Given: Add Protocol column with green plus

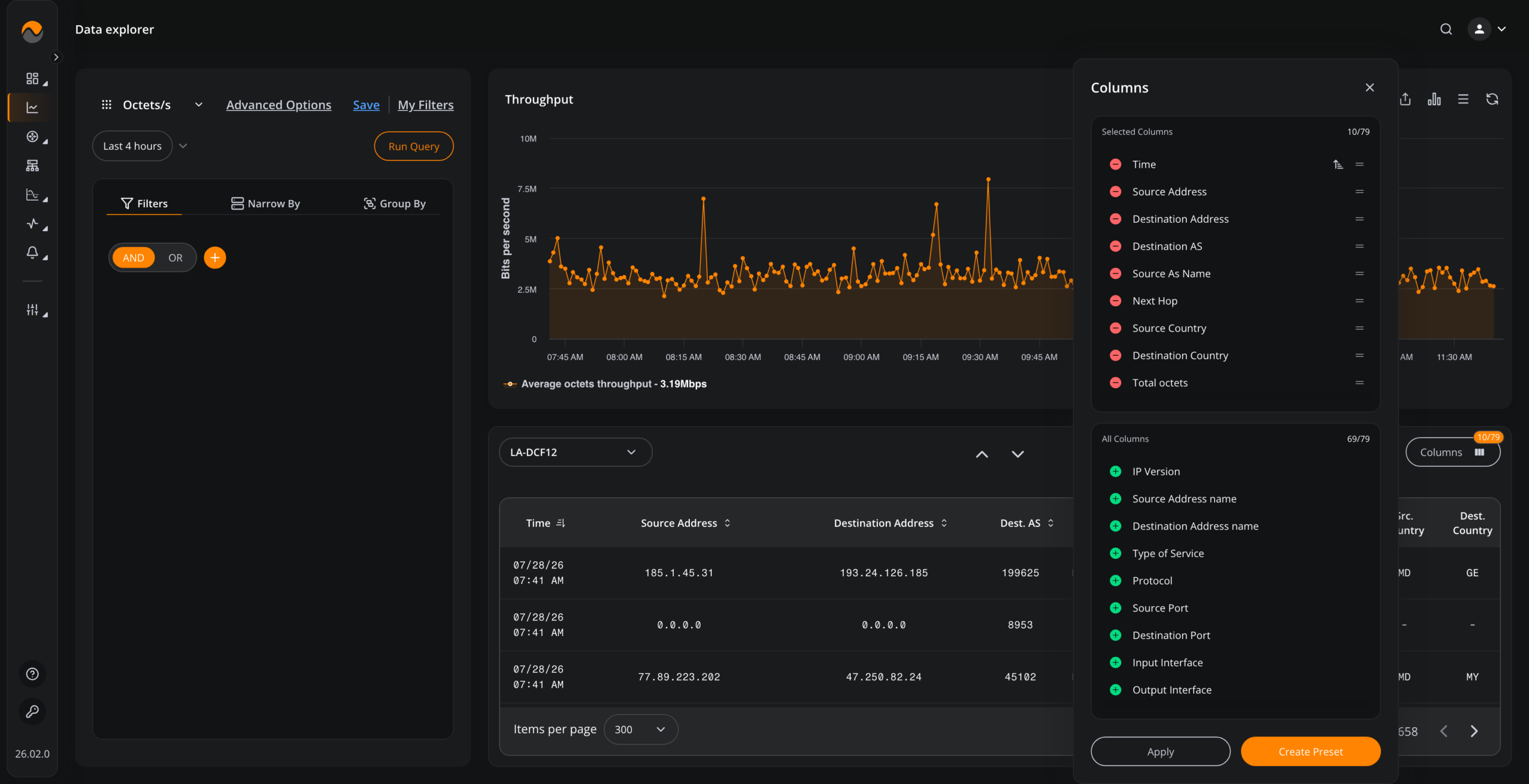Looking at the screenshot, I should [1115, 580].
